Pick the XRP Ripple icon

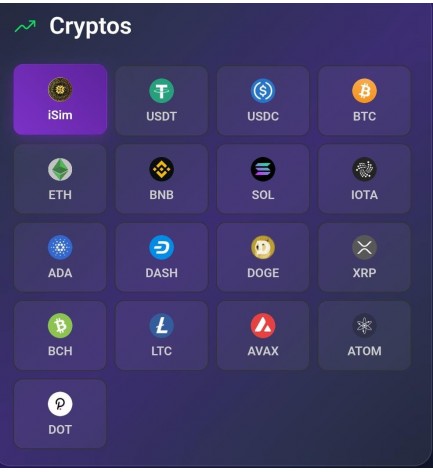(364, 247)
